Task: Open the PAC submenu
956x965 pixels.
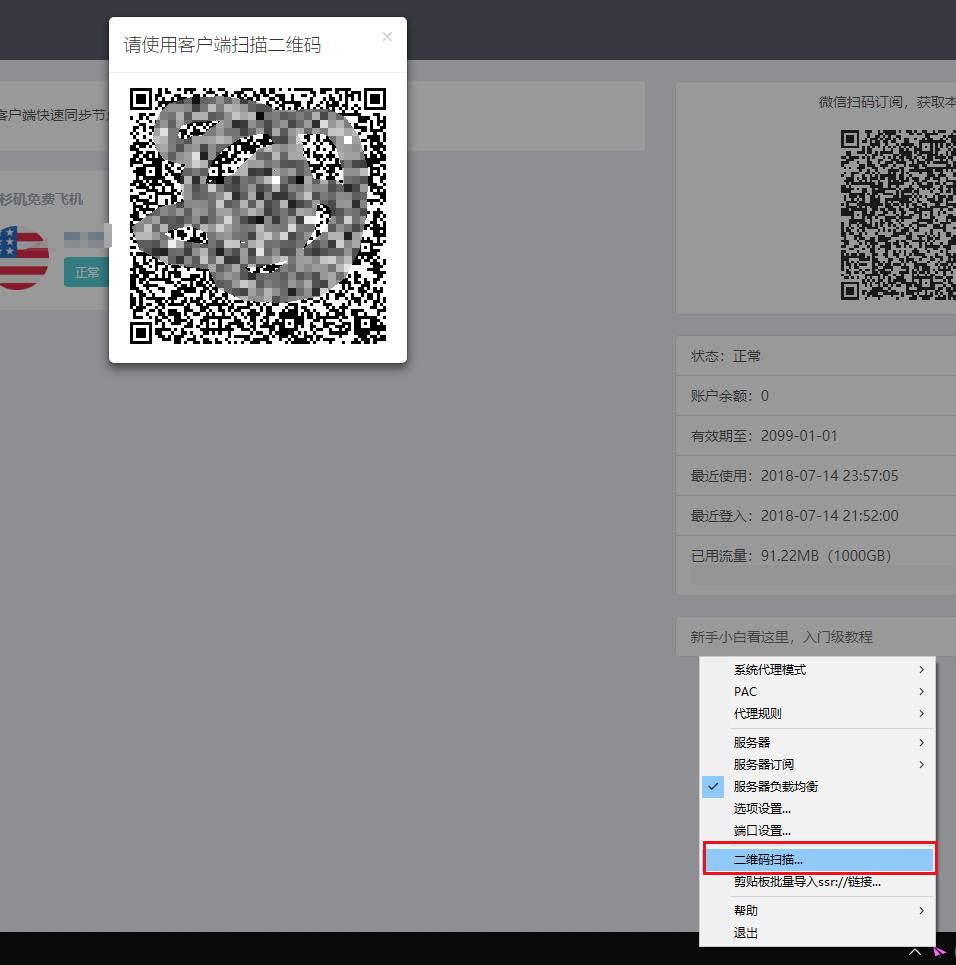Action: [x=817, y=692]
